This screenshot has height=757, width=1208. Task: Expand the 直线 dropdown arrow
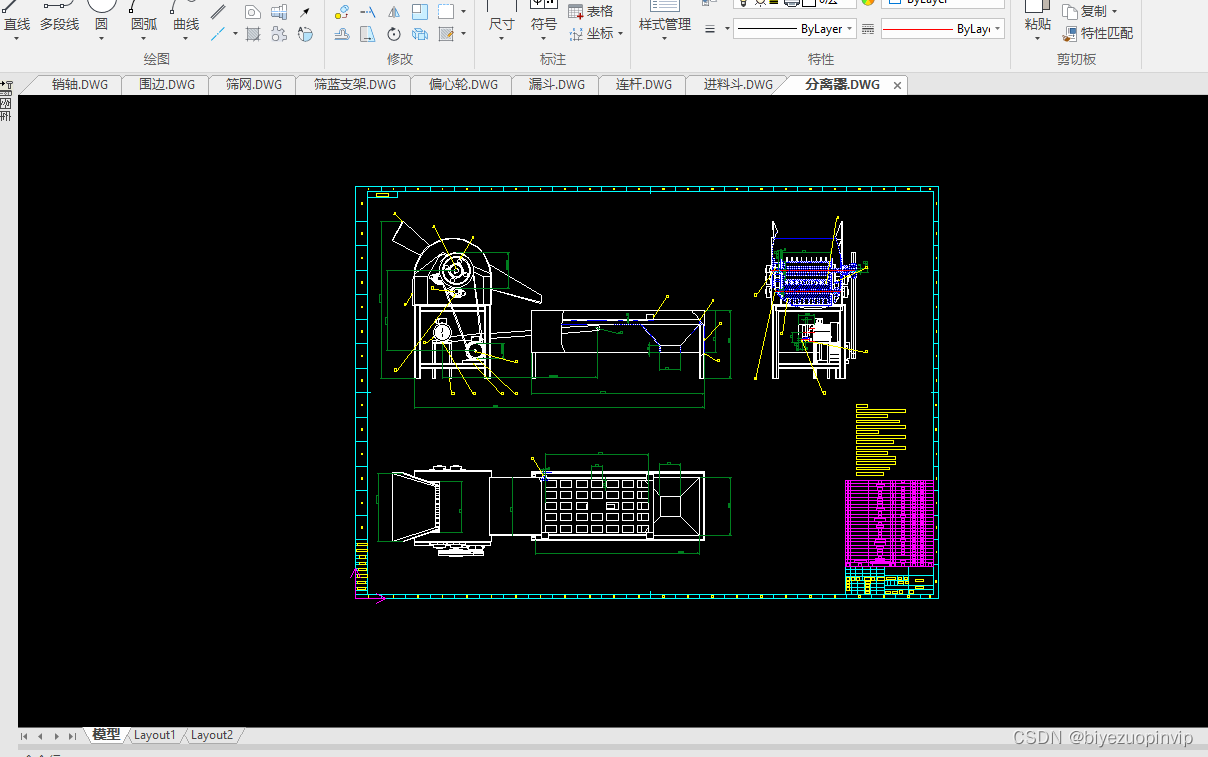pyautogui.click(x=17, y=39)
